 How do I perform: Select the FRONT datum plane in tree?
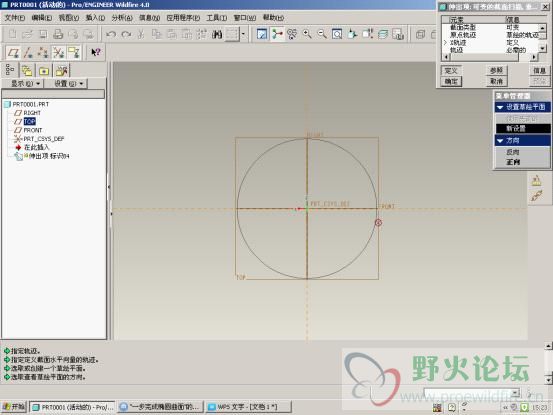[x=32, y=130]
